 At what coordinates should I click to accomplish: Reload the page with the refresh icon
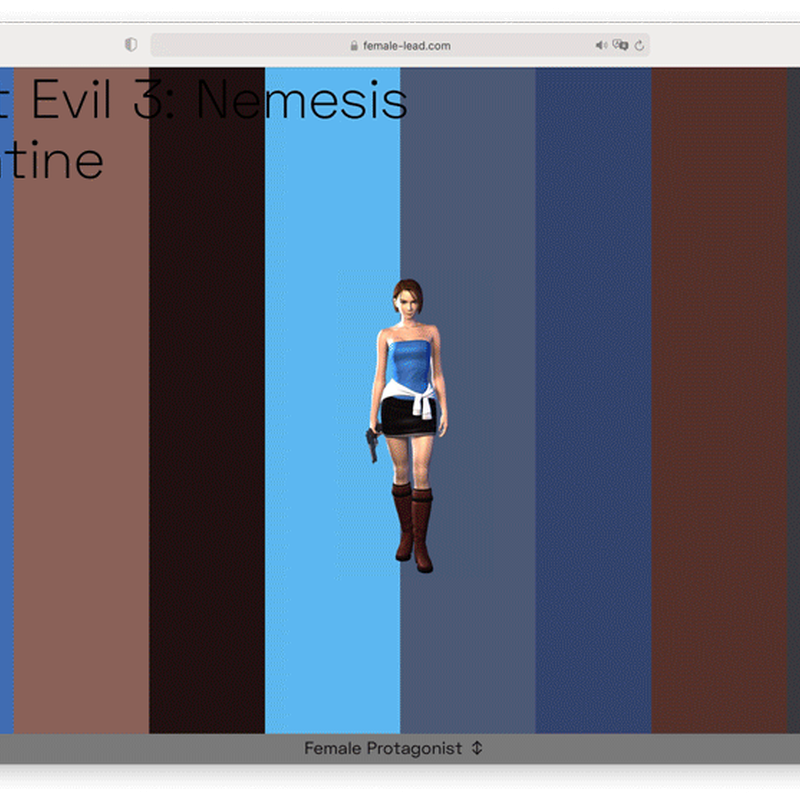[640, 45]
